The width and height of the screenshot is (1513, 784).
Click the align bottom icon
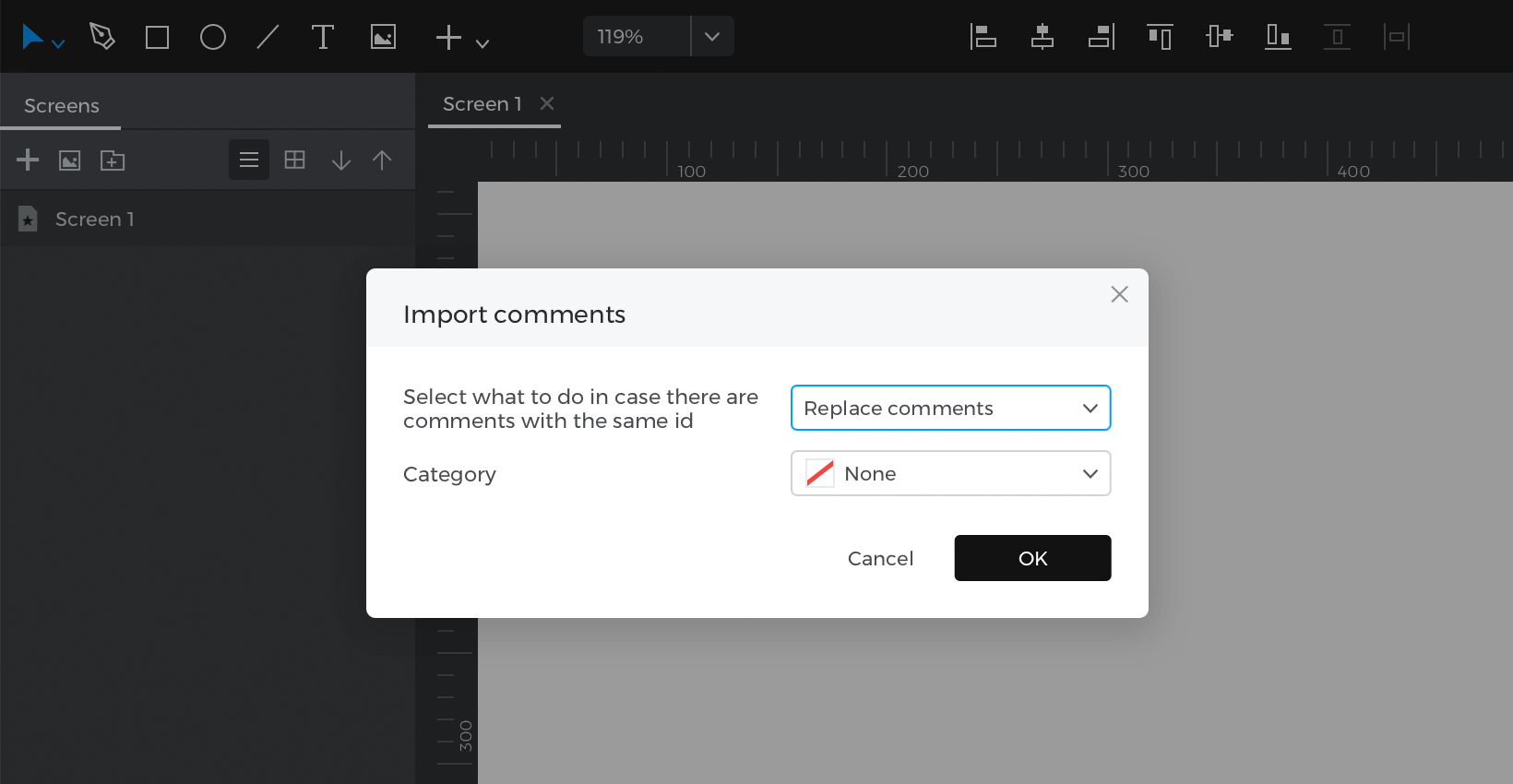(x=1278, y=37)
